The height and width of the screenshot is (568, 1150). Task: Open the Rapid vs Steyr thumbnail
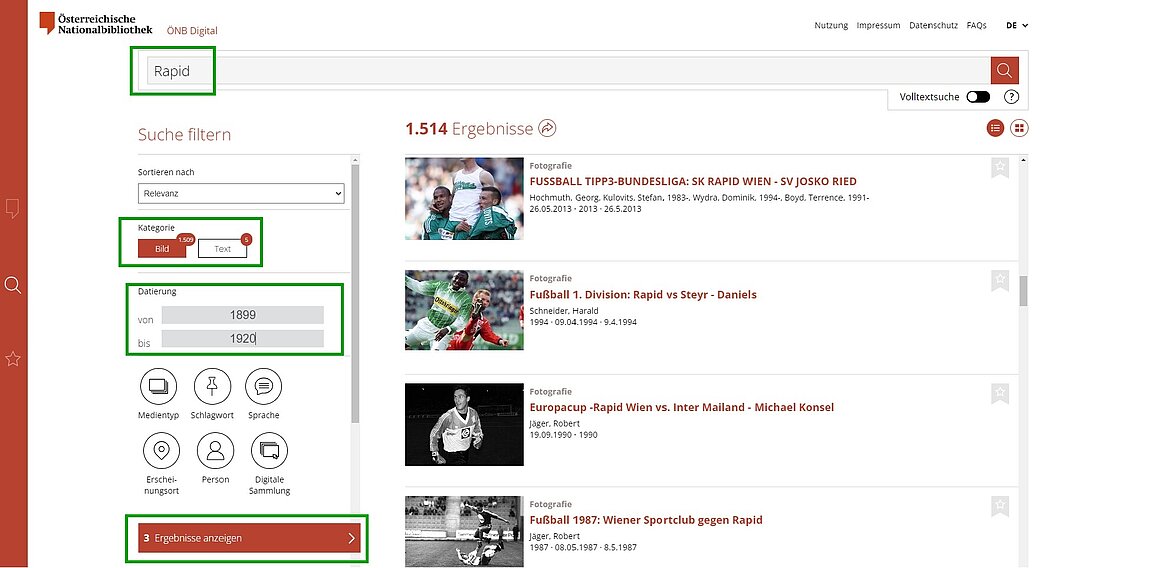click(464, 310)
